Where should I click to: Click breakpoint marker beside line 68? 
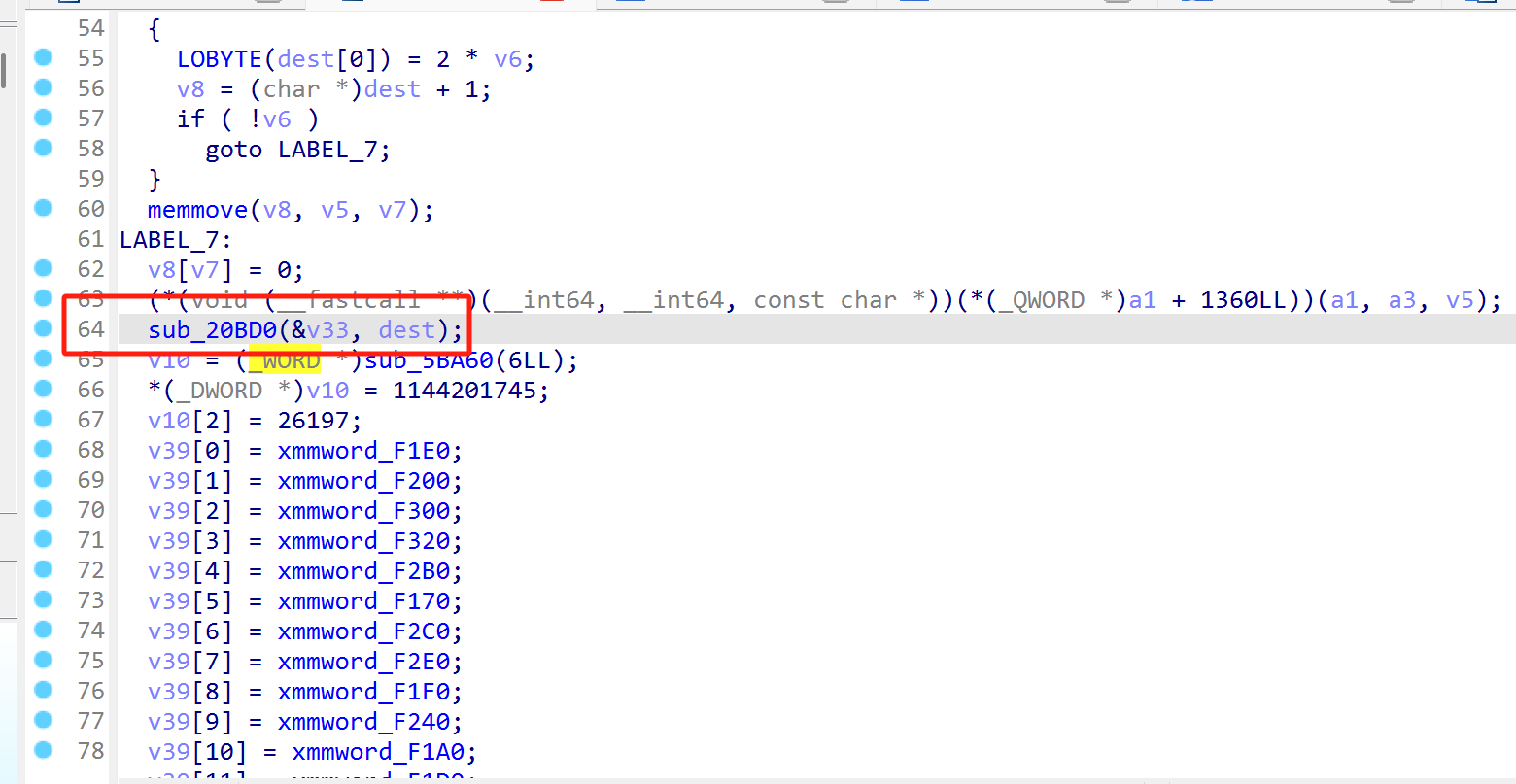tap(43, 449)
